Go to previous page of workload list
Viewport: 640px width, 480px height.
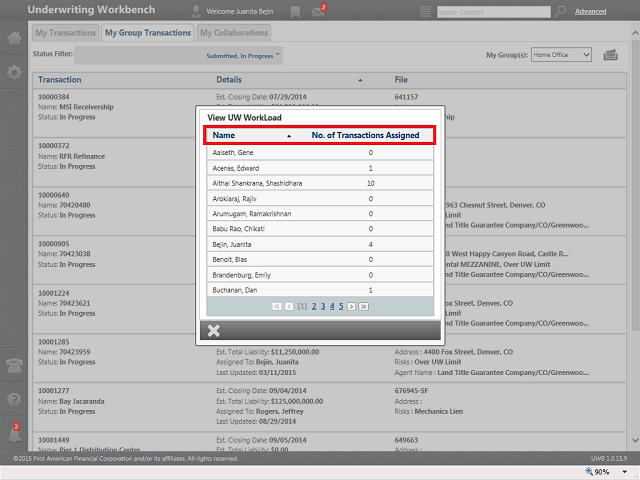pyautogui.click(x=289, y=307)
